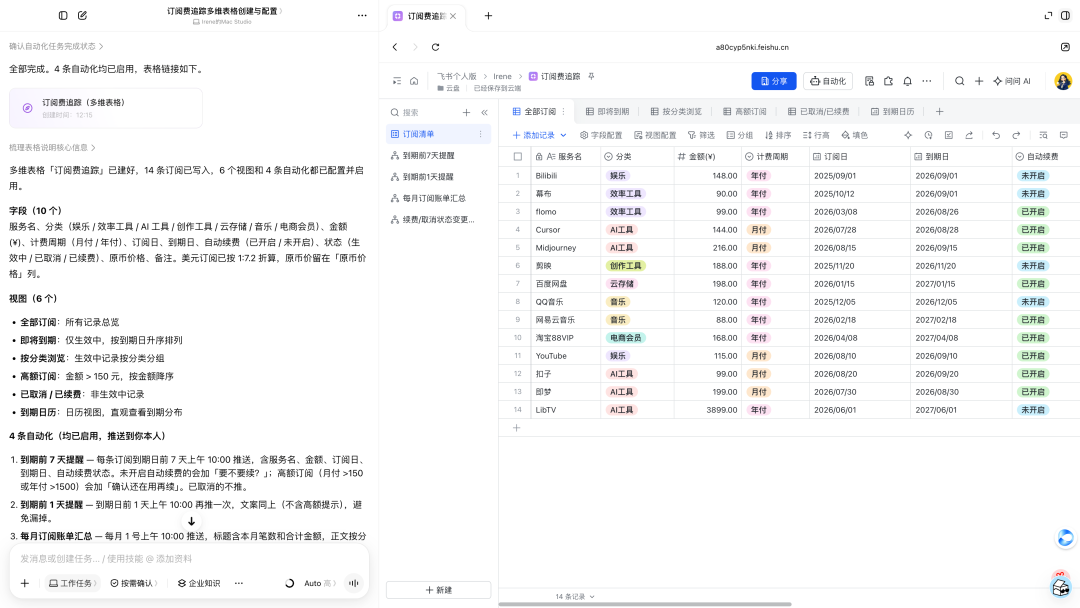Open 排序 sort settings

778,136
